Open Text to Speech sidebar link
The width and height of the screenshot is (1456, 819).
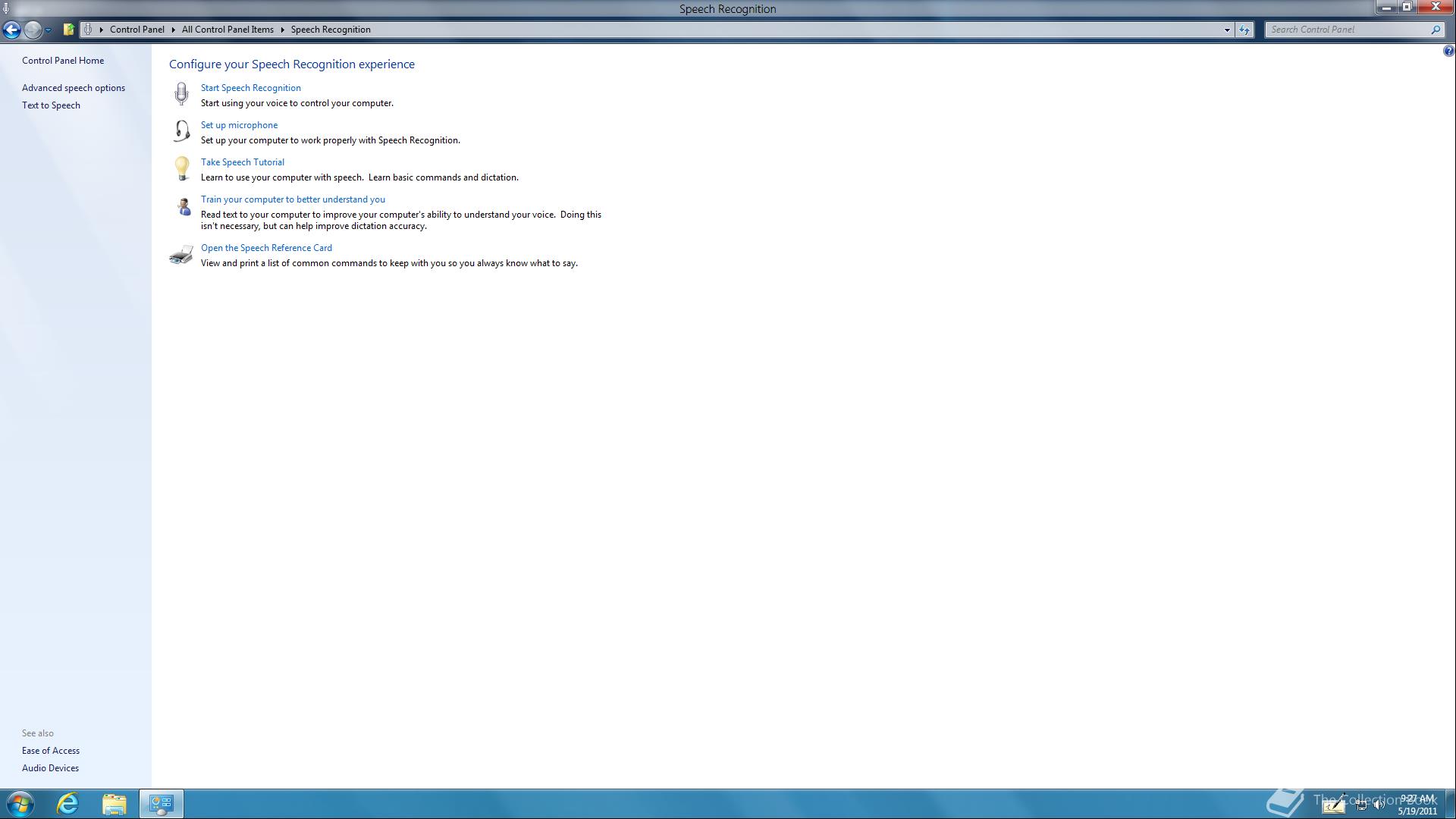[51, 105]
